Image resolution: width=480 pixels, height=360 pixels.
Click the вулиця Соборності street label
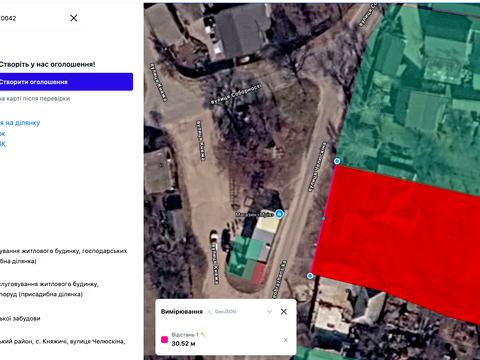[x=236, y=94]
